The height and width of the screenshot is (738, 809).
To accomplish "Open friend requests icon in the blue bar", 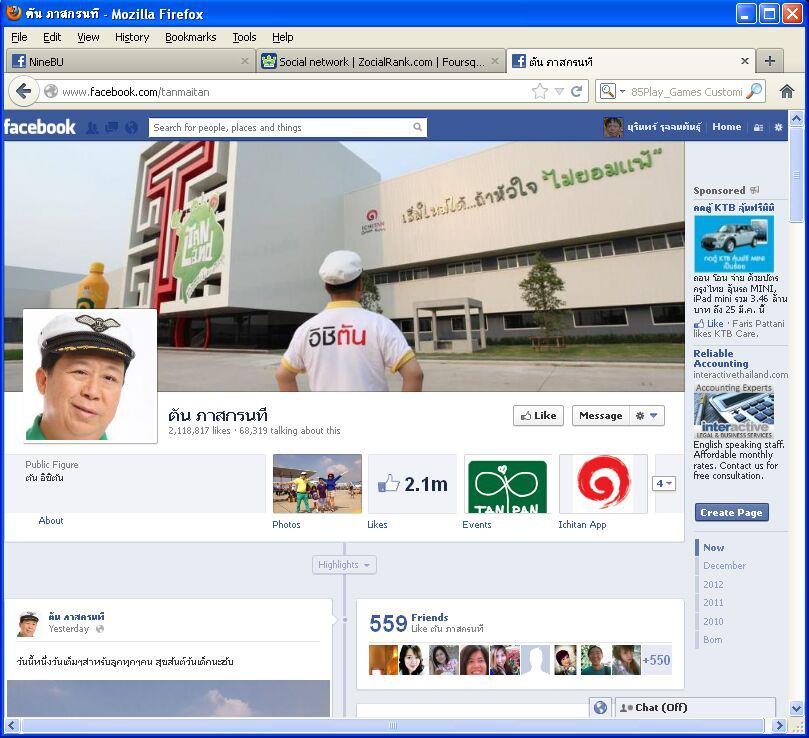I will click(92, 127).
